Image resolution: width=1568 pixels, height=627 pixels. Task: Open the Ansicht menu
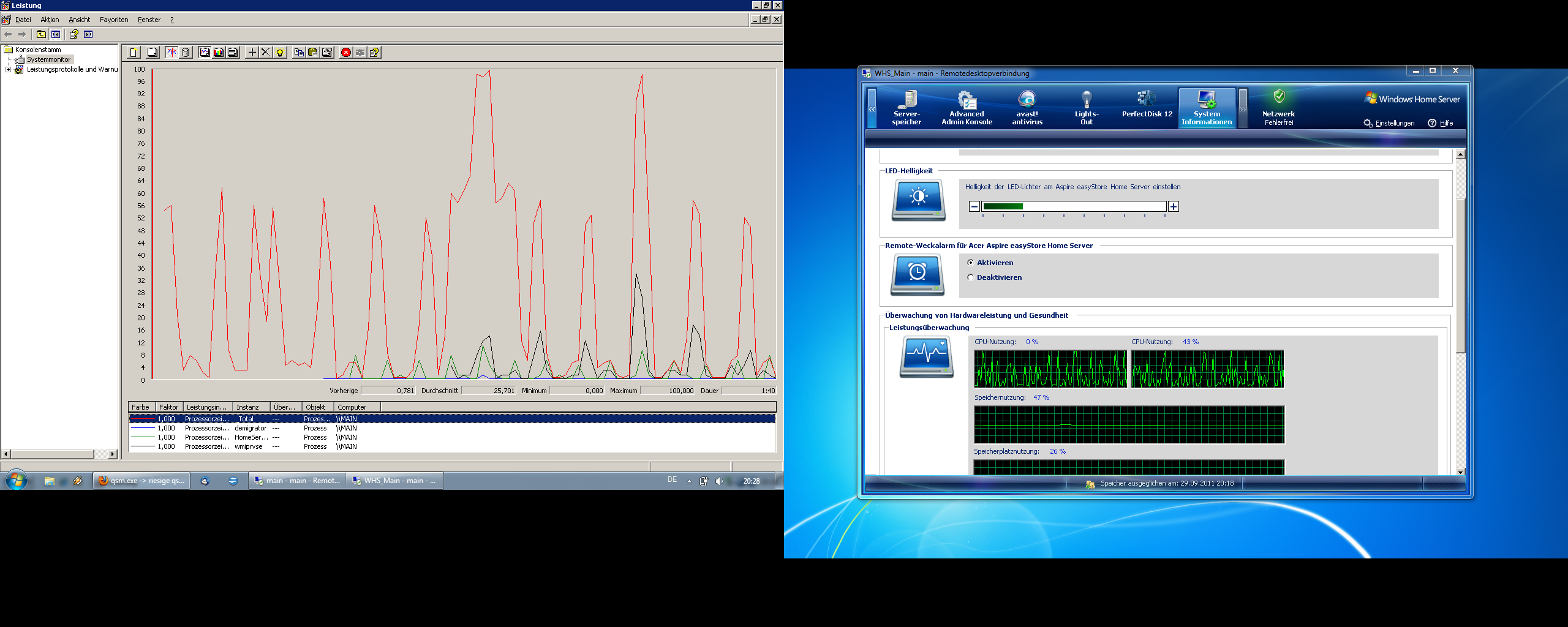click(x=79, y=20)
